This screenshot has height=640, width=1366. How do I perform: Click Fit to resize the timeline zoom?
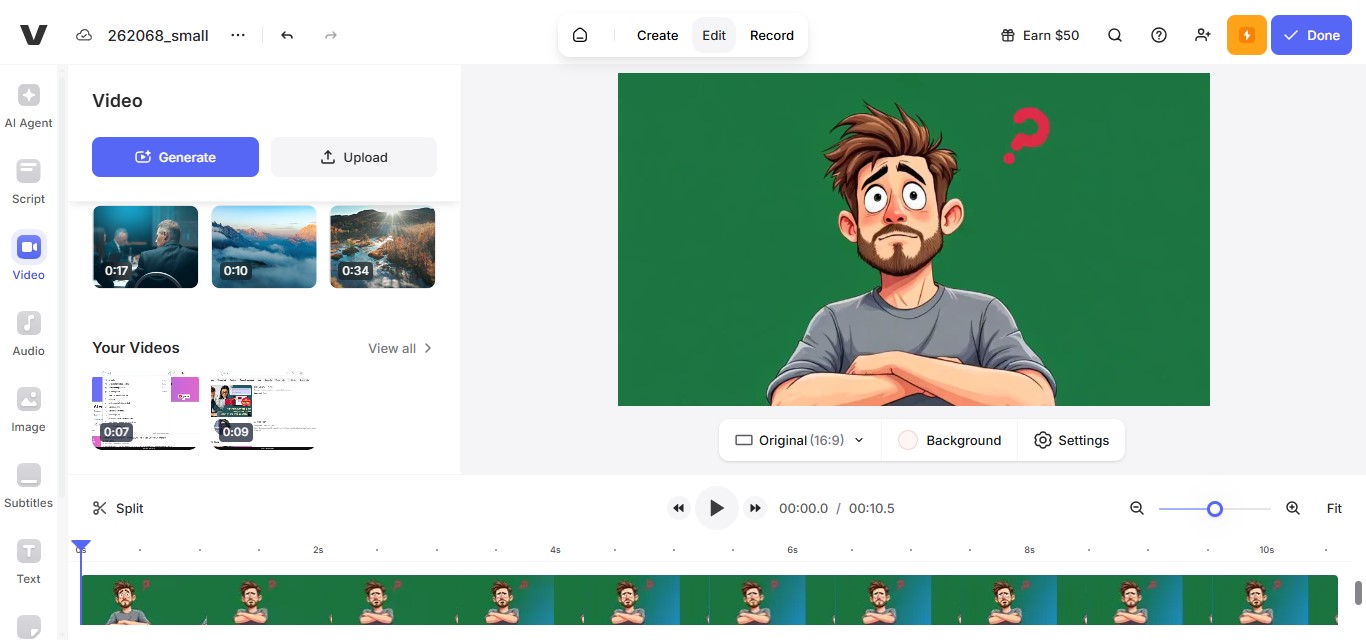point(1334,508)
